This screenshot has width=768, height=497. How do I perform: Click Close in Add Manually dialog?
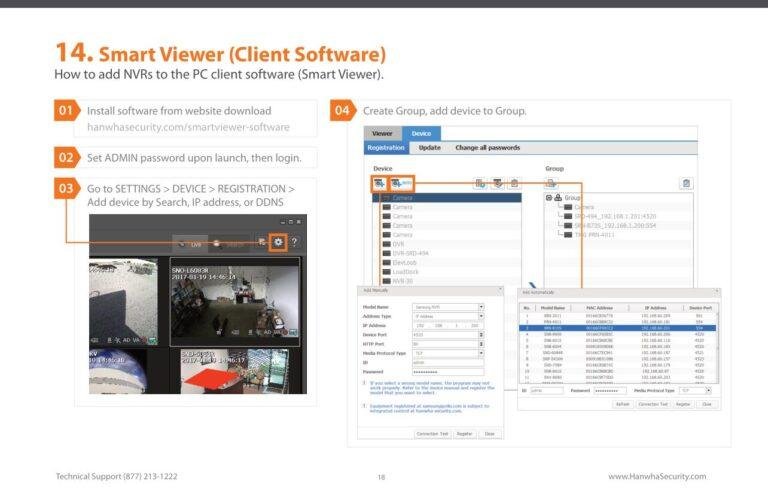coord(490,434)
